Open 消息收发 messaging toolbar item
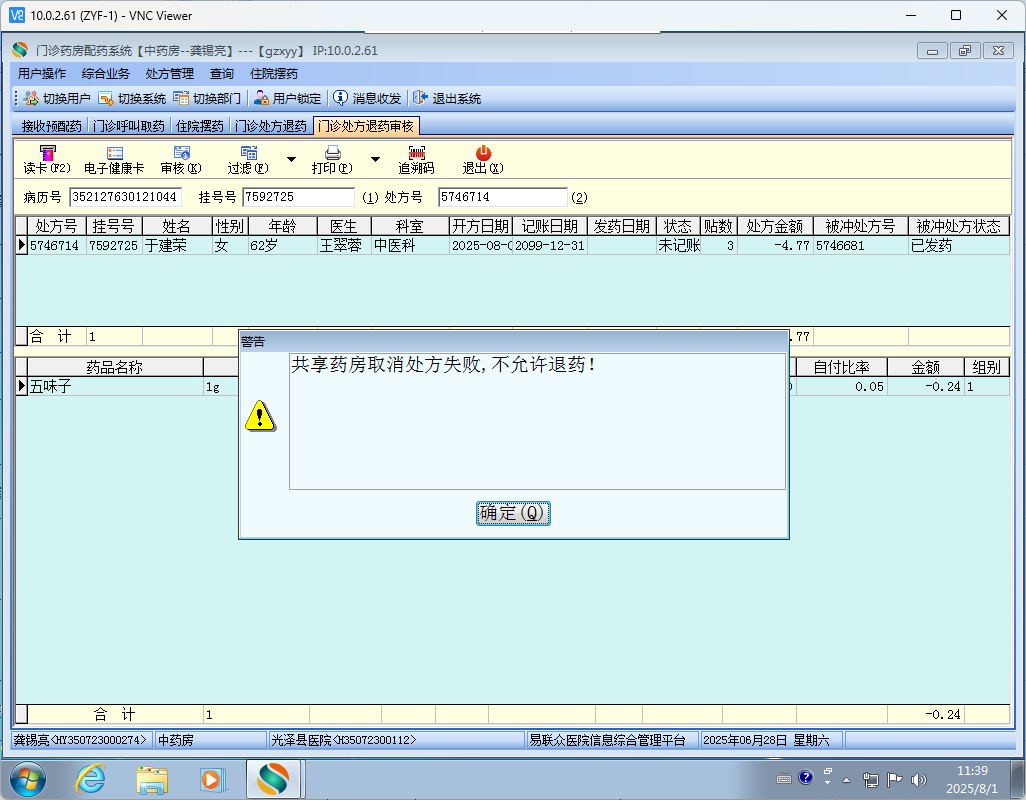The image size is (1026, 800). pos(367,98)
